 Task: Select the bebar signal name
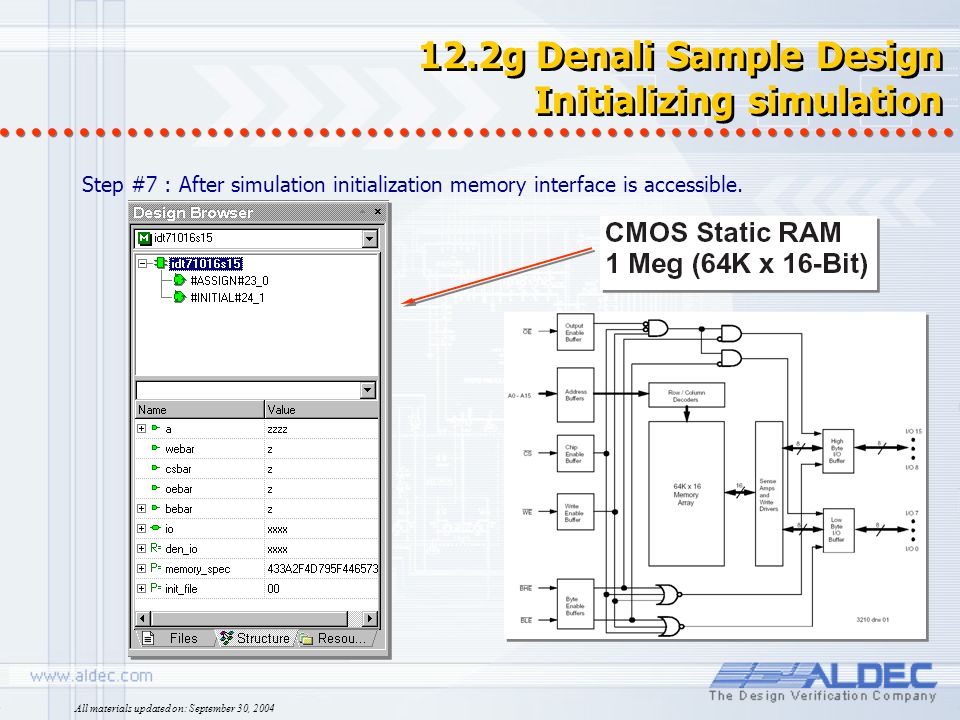[x=179, y=509]
